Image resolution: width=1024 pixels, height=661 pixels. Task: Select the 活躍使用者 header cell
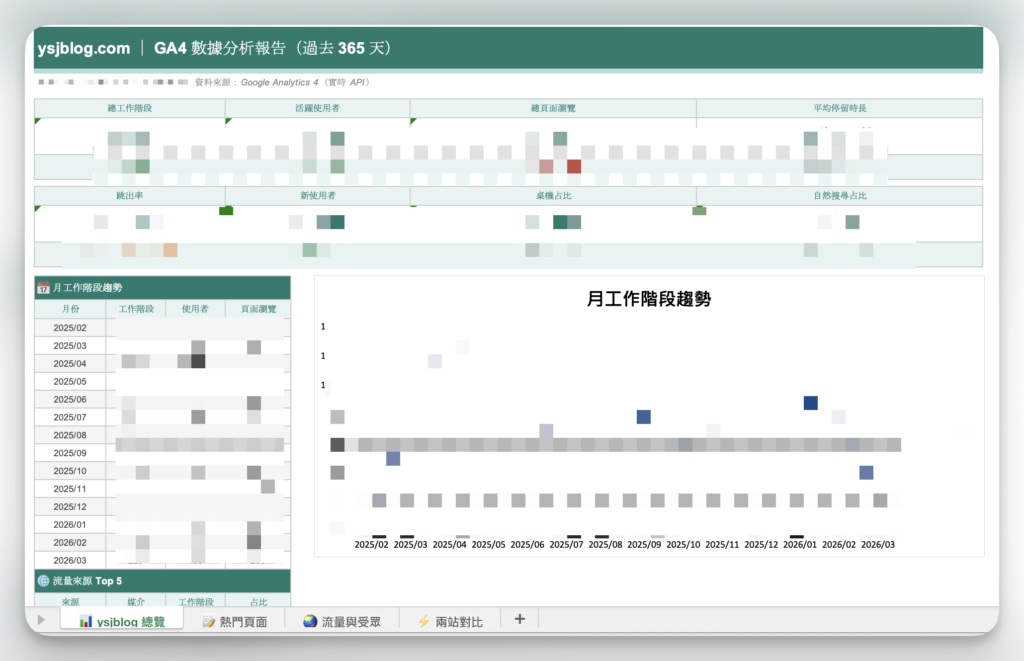[317, 108]
